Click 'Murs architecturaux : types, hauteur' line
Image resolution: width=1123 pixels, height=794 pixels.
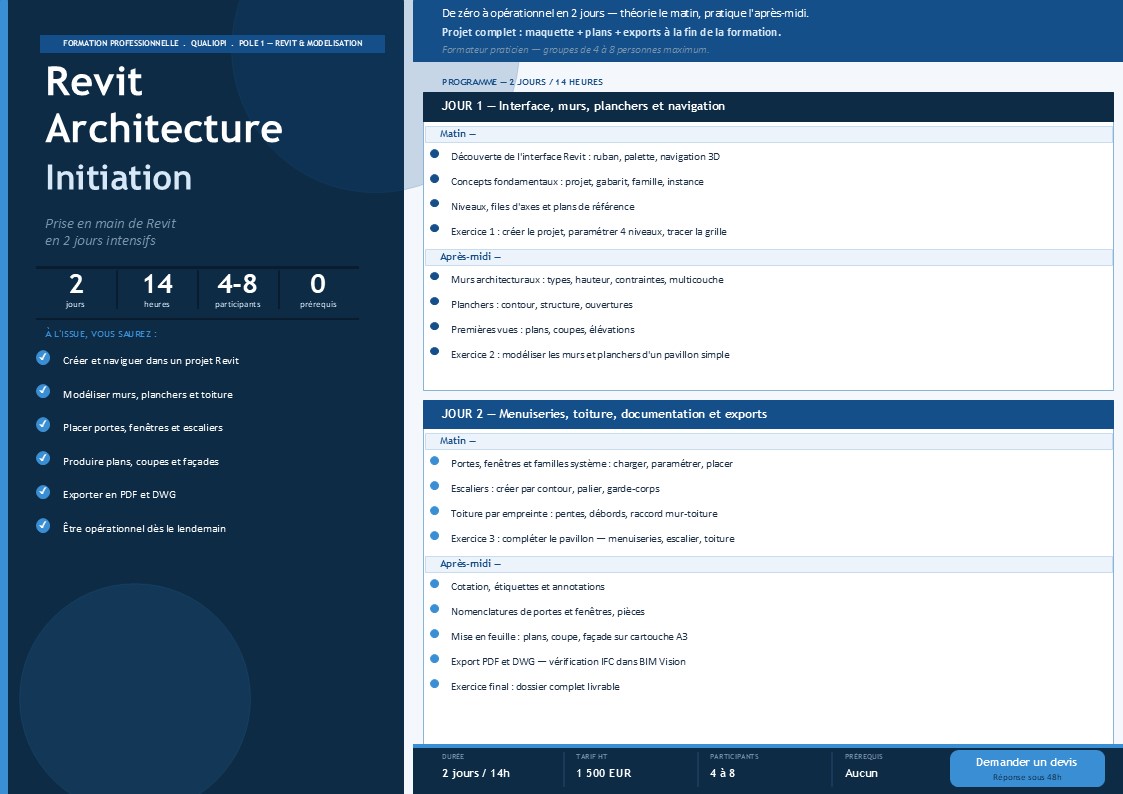click(587, 280)
